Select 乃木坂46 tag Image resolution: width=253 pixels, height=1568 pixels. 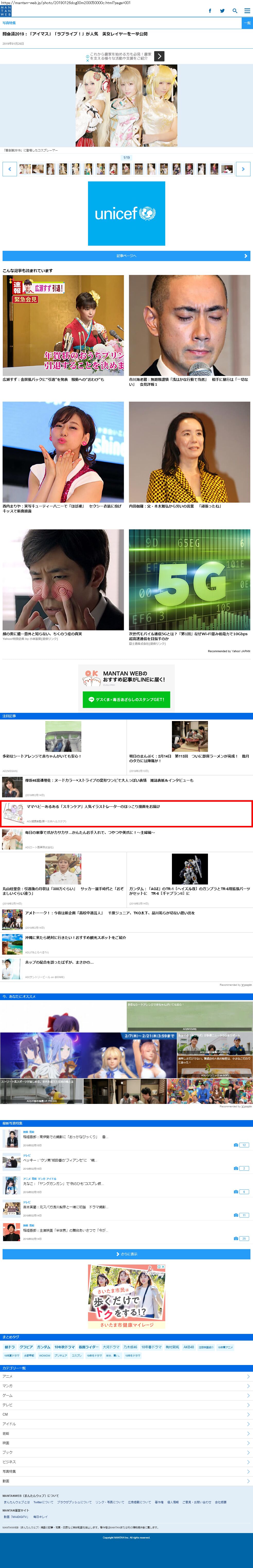pos(130,1347)
